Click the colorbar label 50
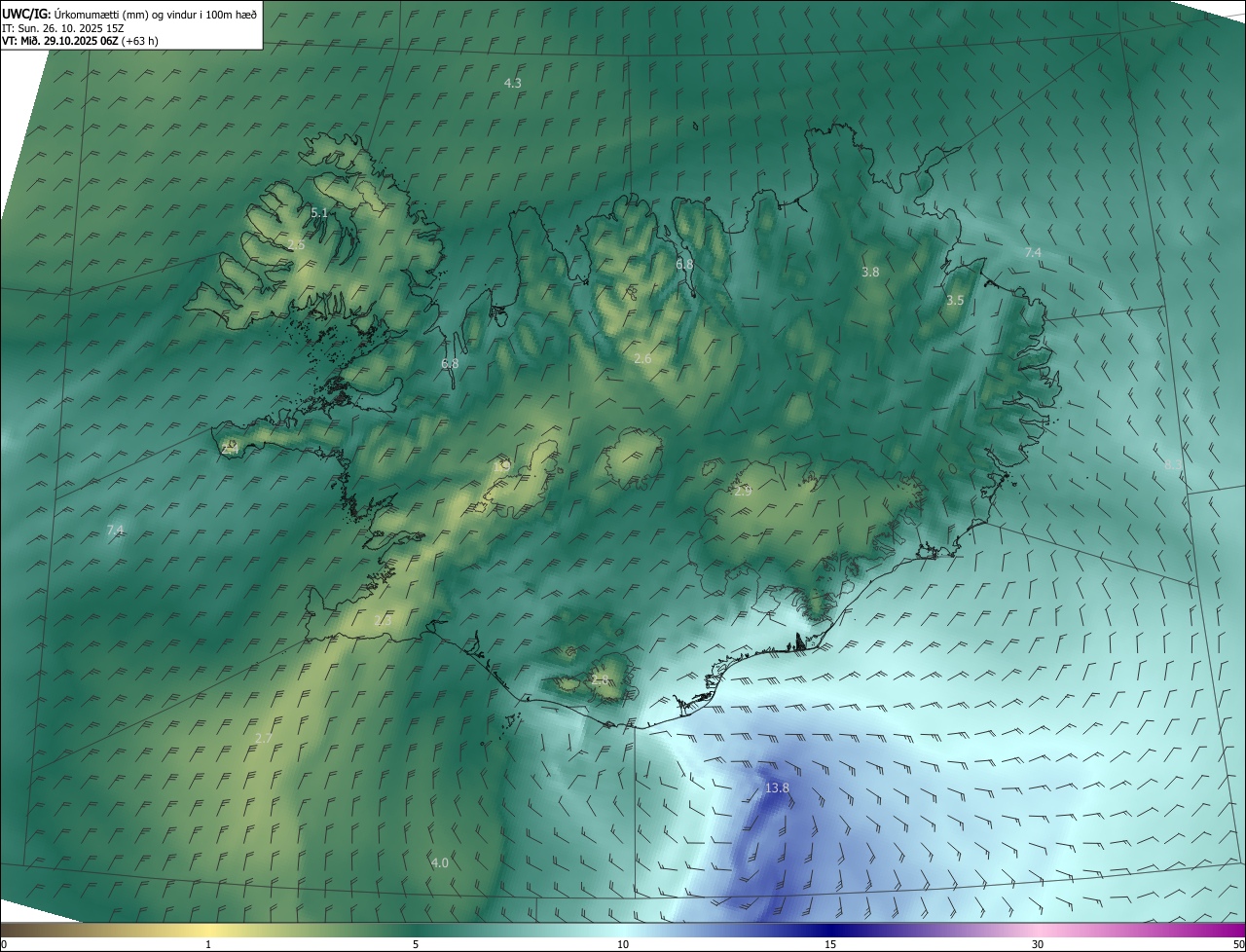Image resolution: width=1246 pixels, height=952 pixels. pyautogui.click(x=1238, y=944)
